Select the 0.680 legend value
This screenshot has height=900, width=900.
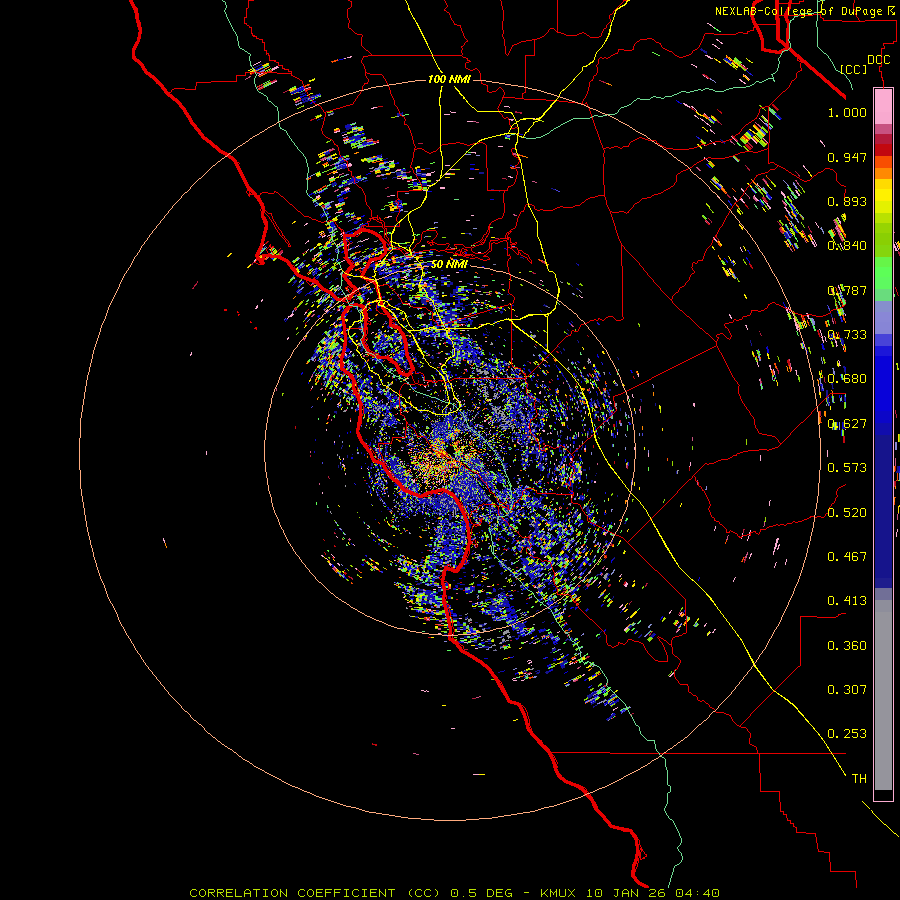point(847,379)
